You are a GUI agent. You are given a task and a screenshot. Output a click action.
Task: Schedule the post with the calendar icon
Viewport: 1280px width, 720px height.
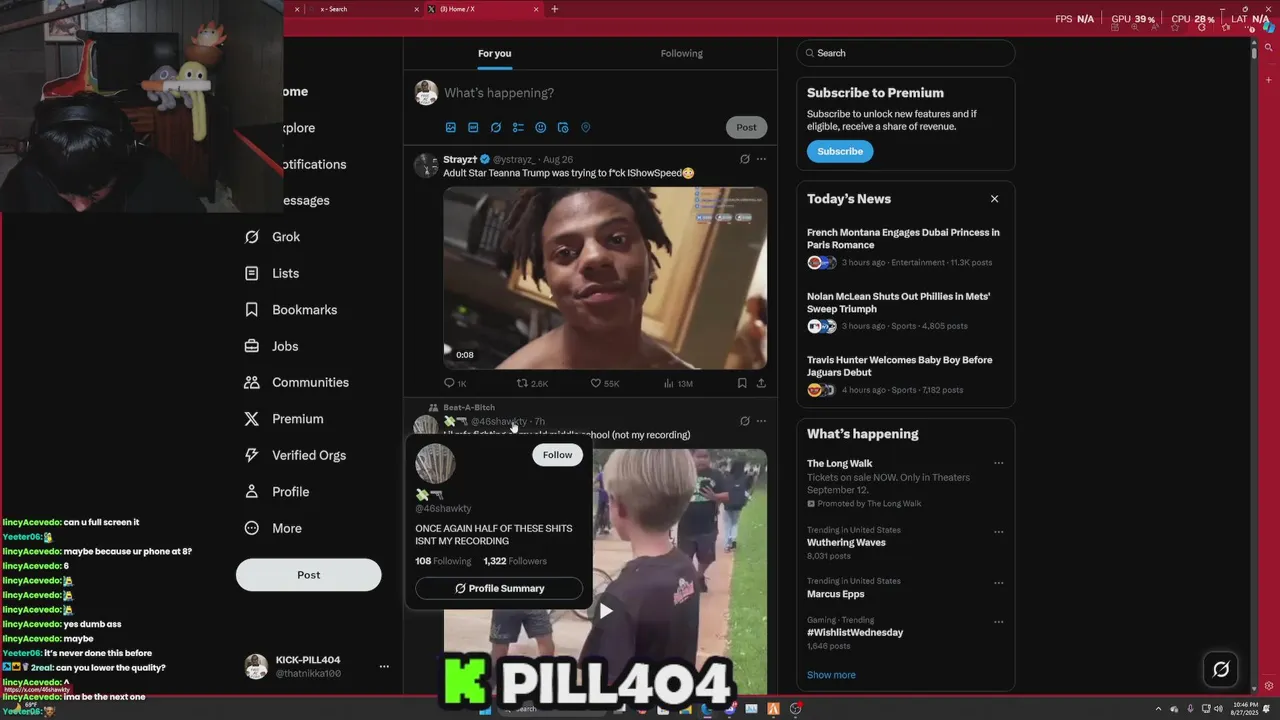coord(563,128)
